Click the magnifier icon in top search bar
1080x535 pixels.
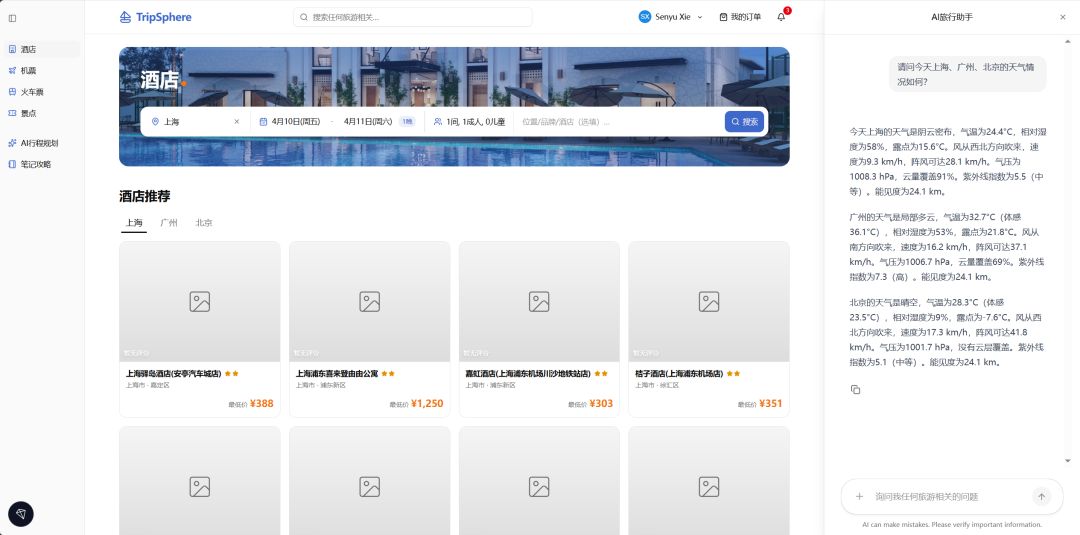click(304, 17)
